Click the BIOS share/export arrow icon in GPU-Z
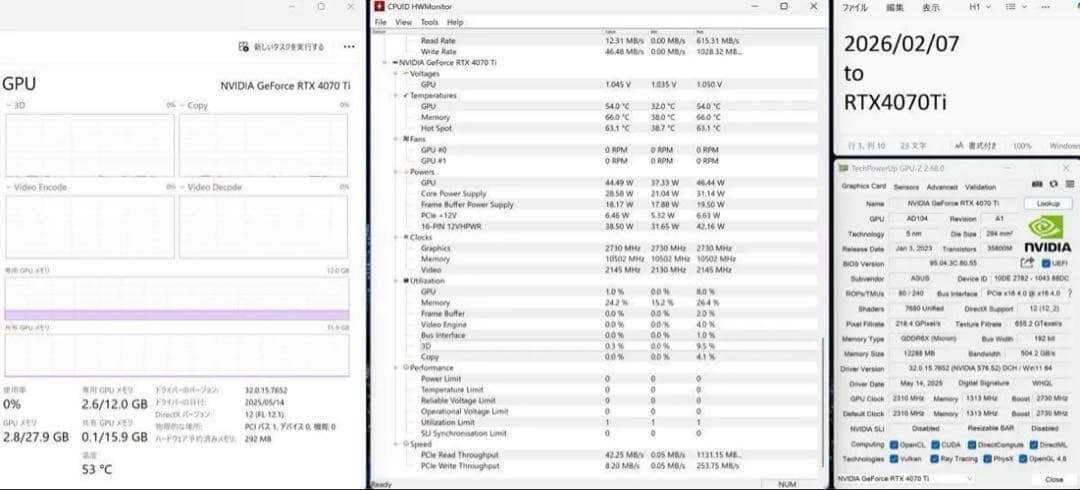The width and height of the screenshot is (1080, 490). (x=1027, y=263)
